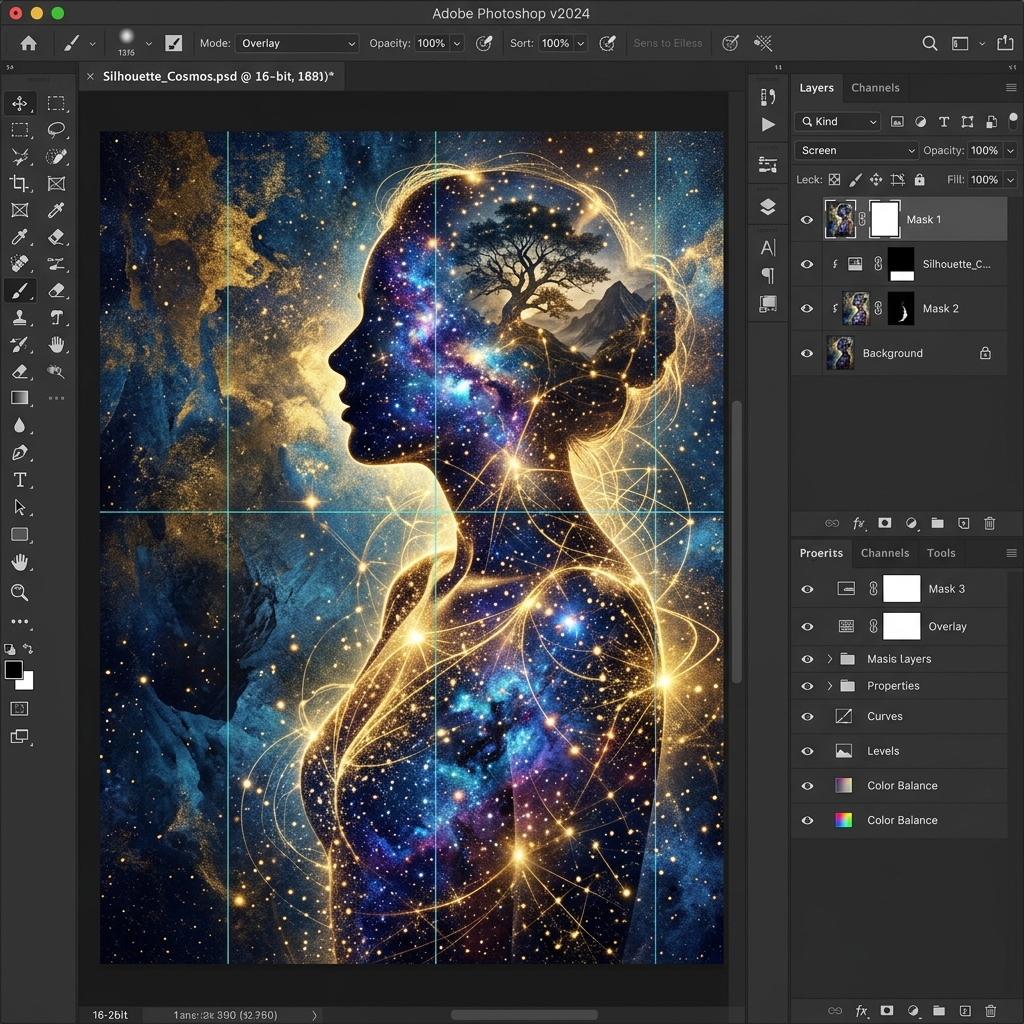Open the Paragraph panel icon
Screen dimensions: 1024x1024
(769, 276)
